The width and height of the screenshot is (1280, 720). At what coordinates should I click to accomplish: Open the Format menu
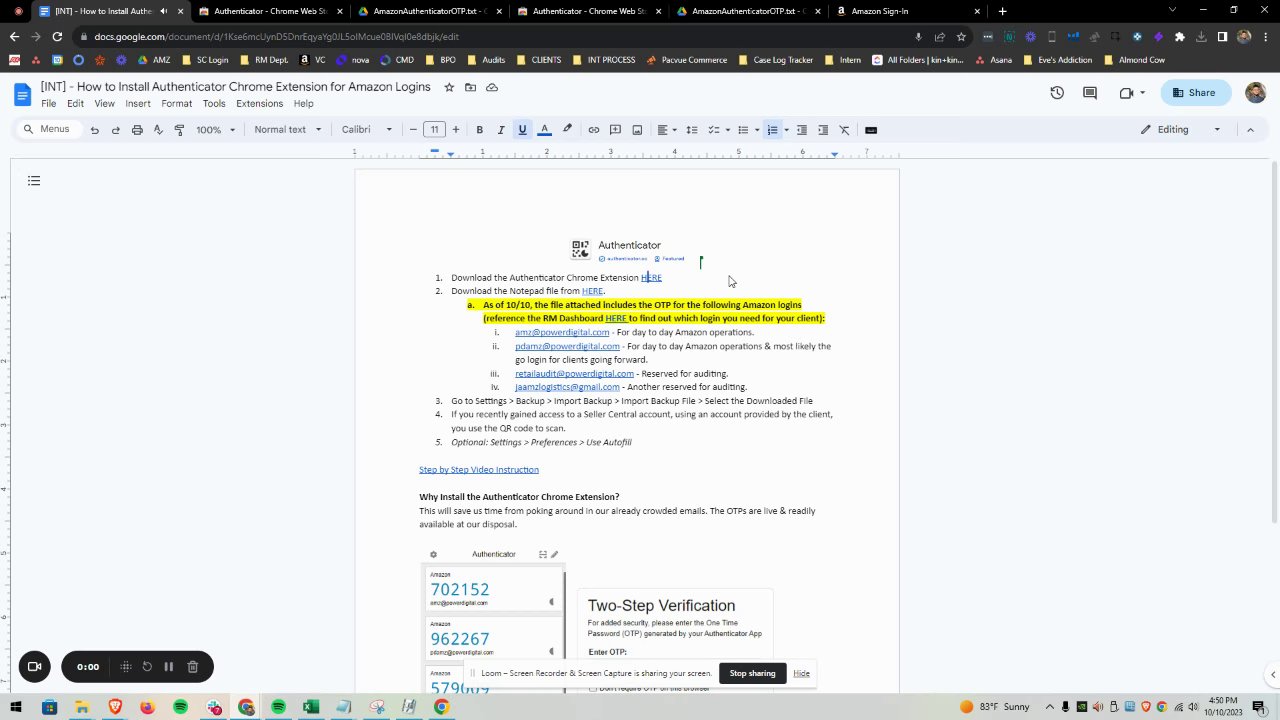pos(176,104)
